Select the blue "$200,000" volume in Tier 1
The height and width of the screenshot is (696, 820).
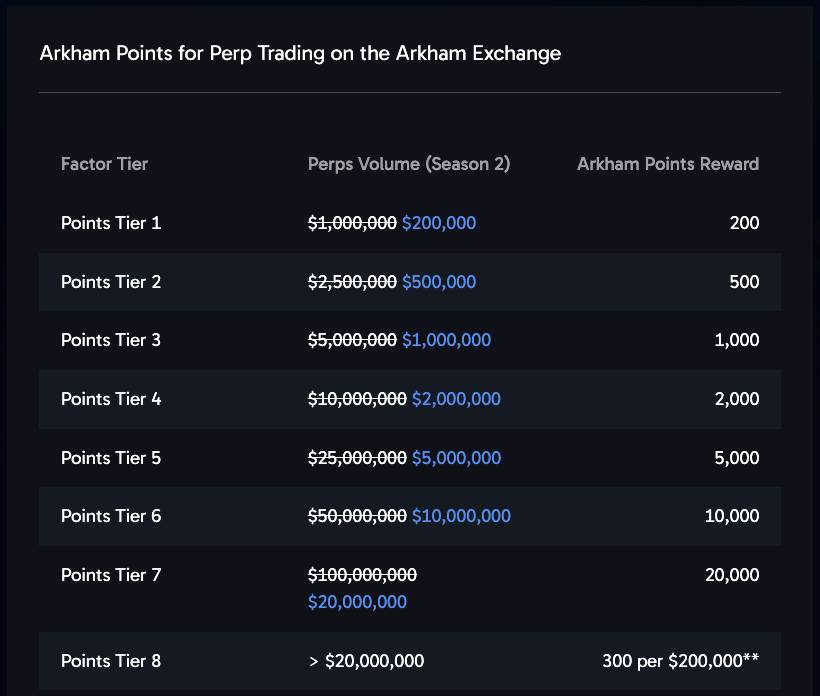point(439,223)
